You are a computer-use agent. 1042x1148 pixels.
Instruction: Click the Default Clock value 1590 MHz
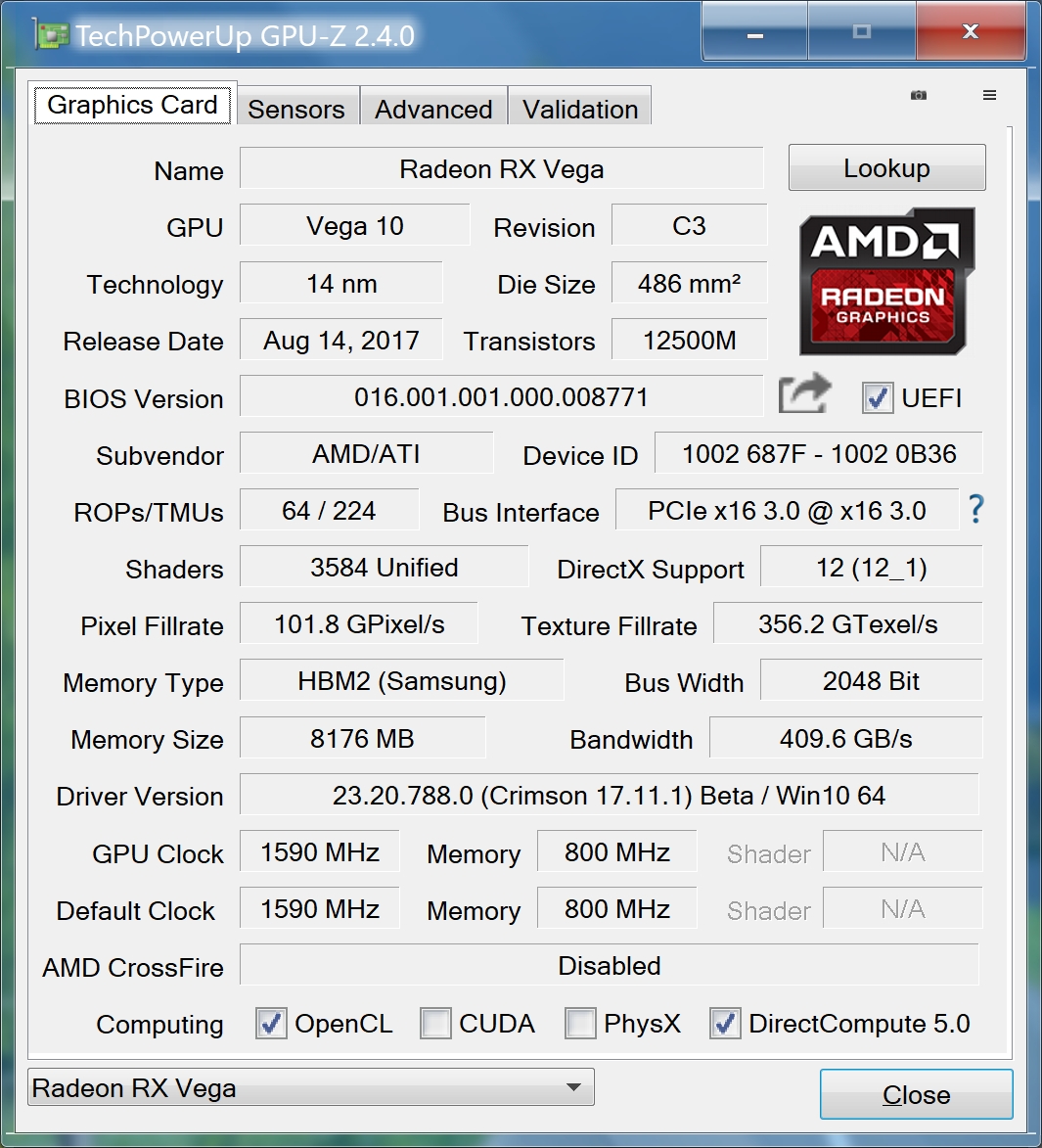(320, 908)
